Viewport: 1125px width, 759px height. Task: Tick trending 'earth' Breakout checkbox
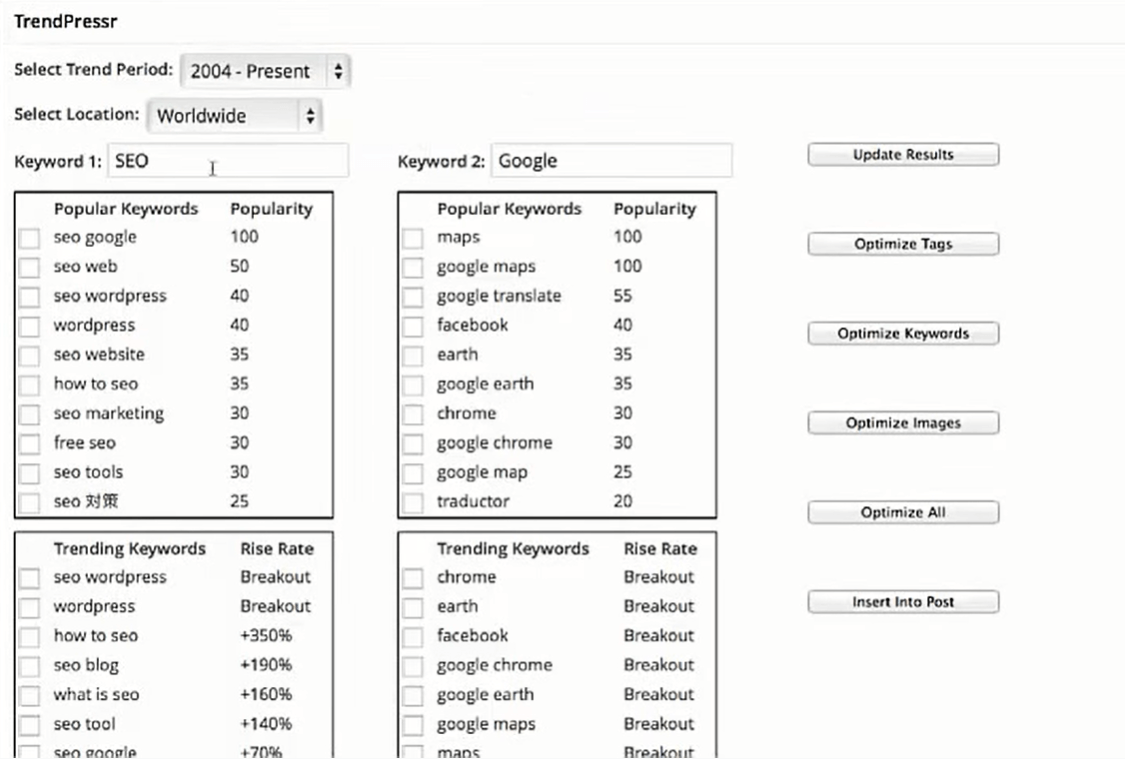[413, 608]
